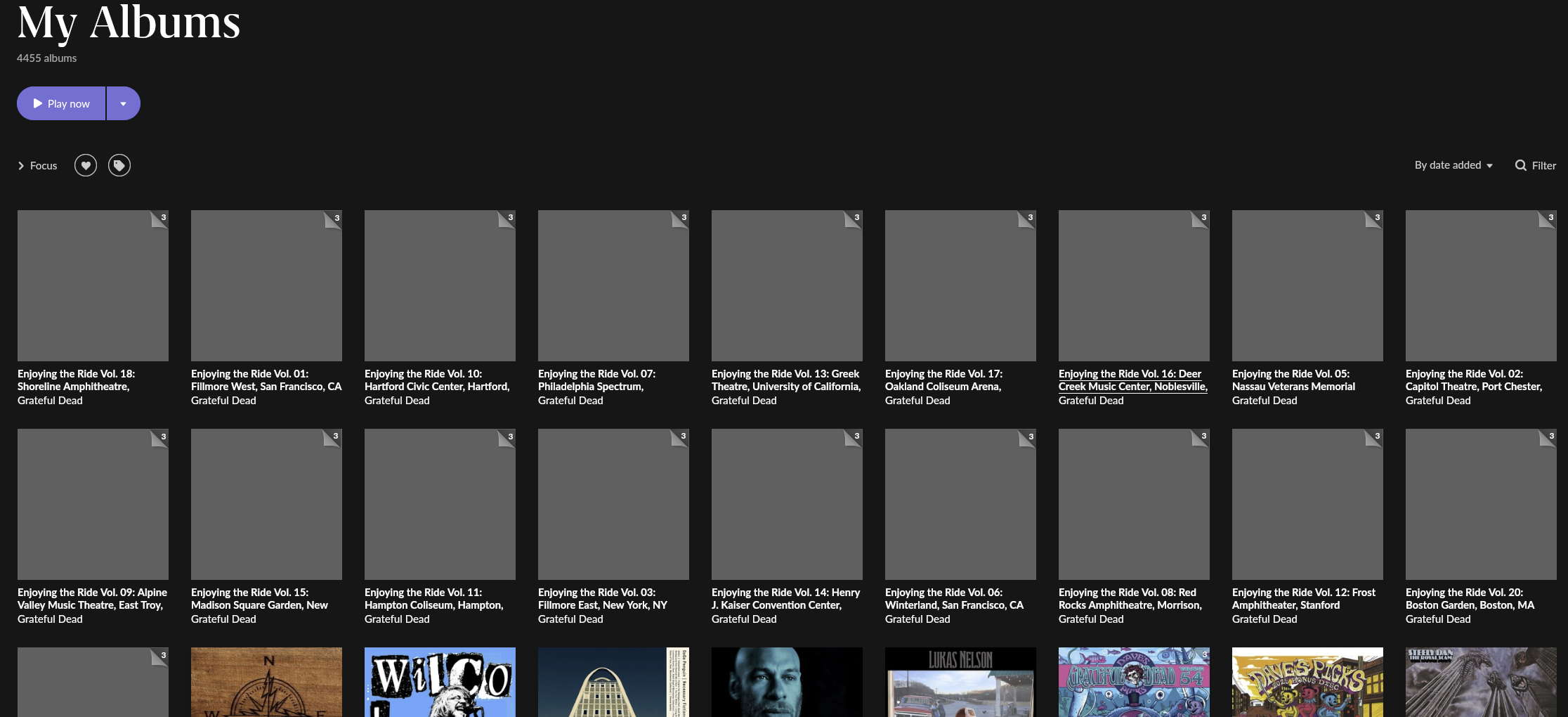Open the By date added sort dropdown
Screen dimensions: 1568x717
tap(1453, 165)
